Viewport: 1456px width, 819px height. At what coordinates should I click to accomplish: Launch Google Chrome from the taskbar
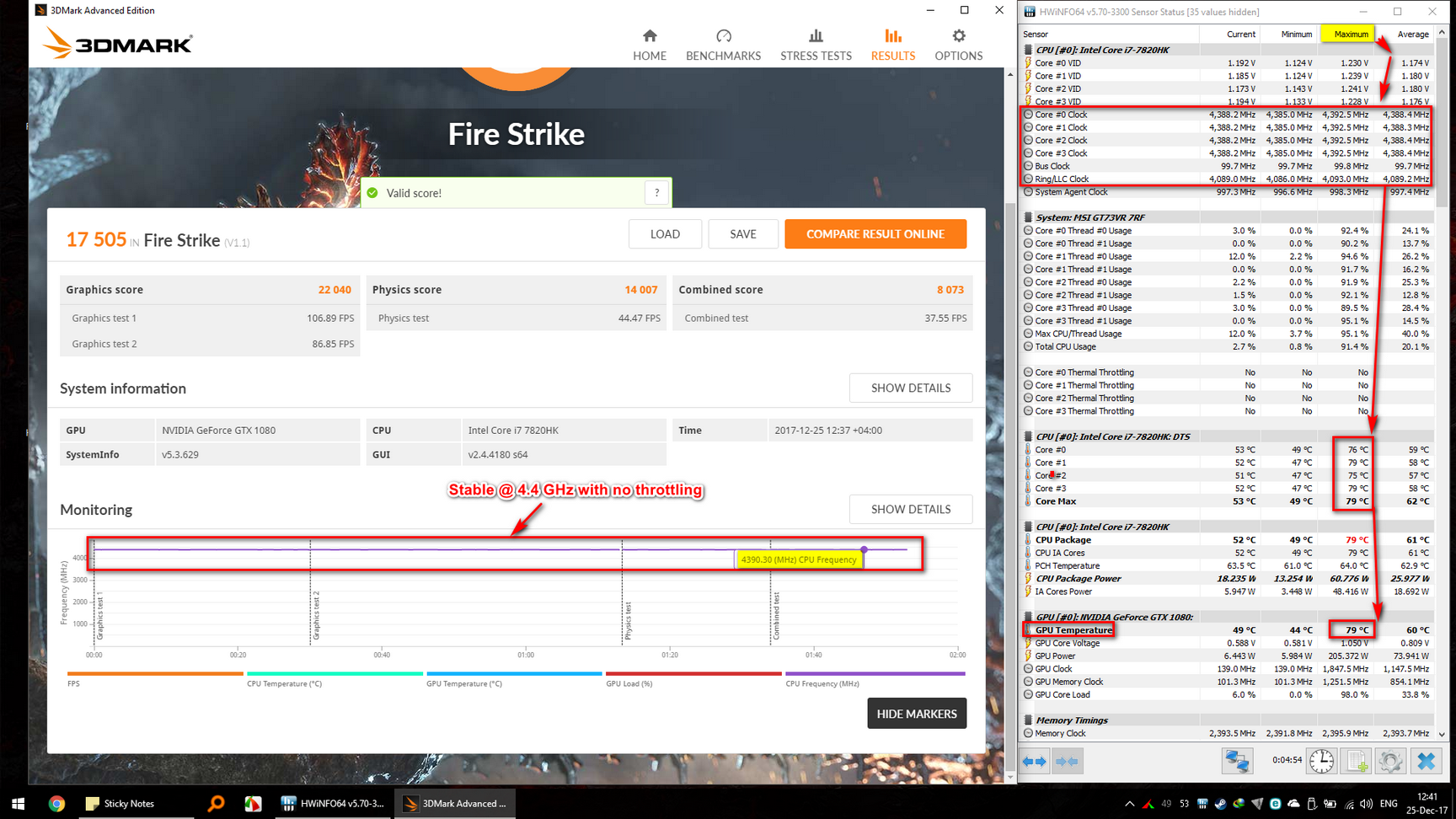56,803
